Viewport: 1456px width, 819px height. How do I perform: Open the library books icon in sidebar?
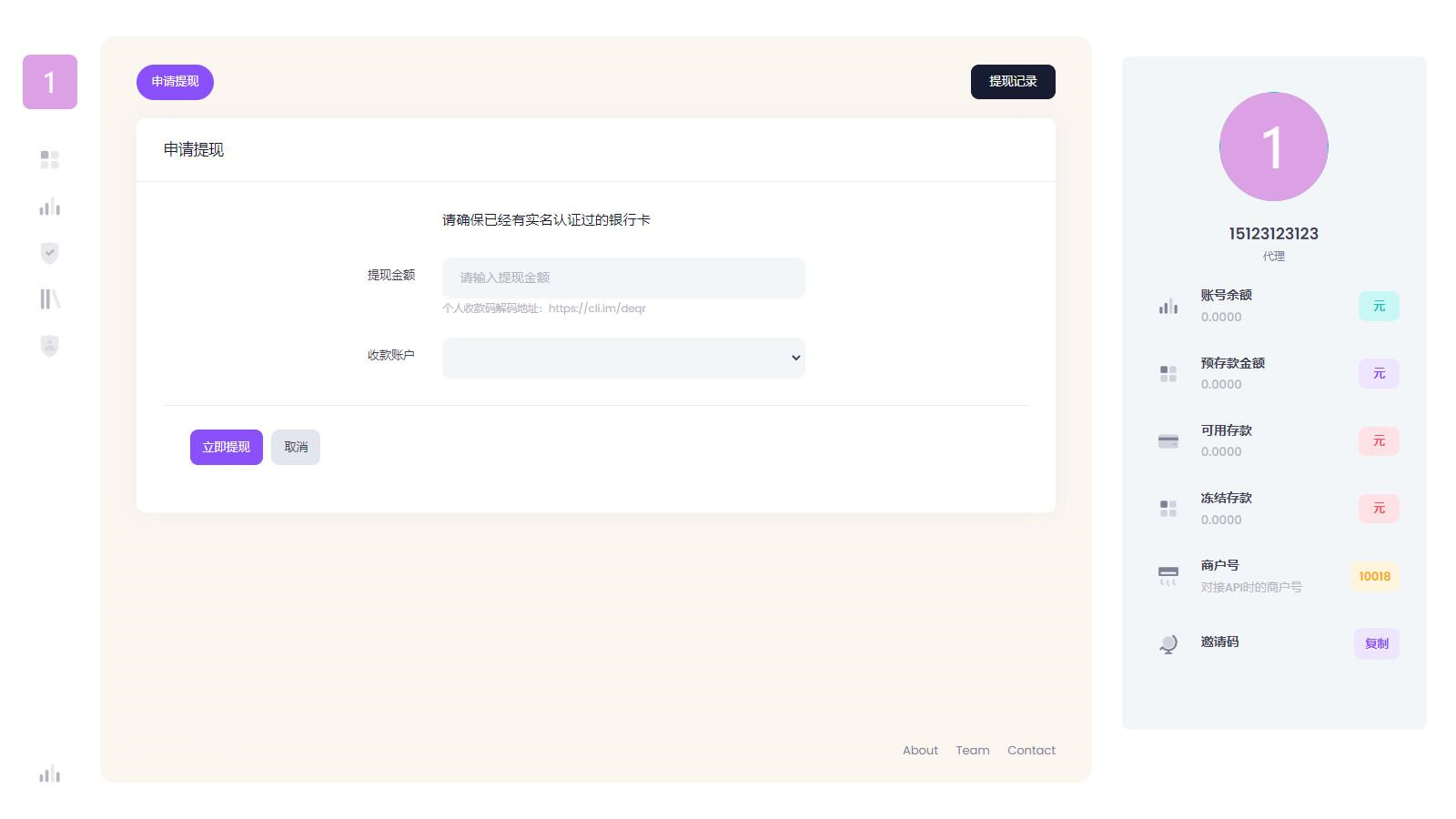point(50,299)
